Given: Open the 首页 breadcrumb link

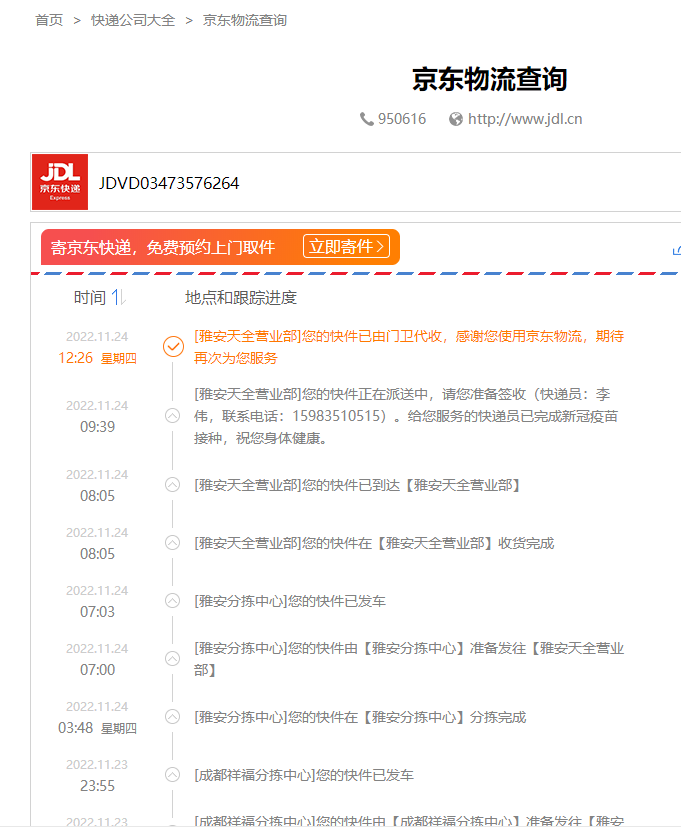Looking at the screenshot, I should 49,20.
